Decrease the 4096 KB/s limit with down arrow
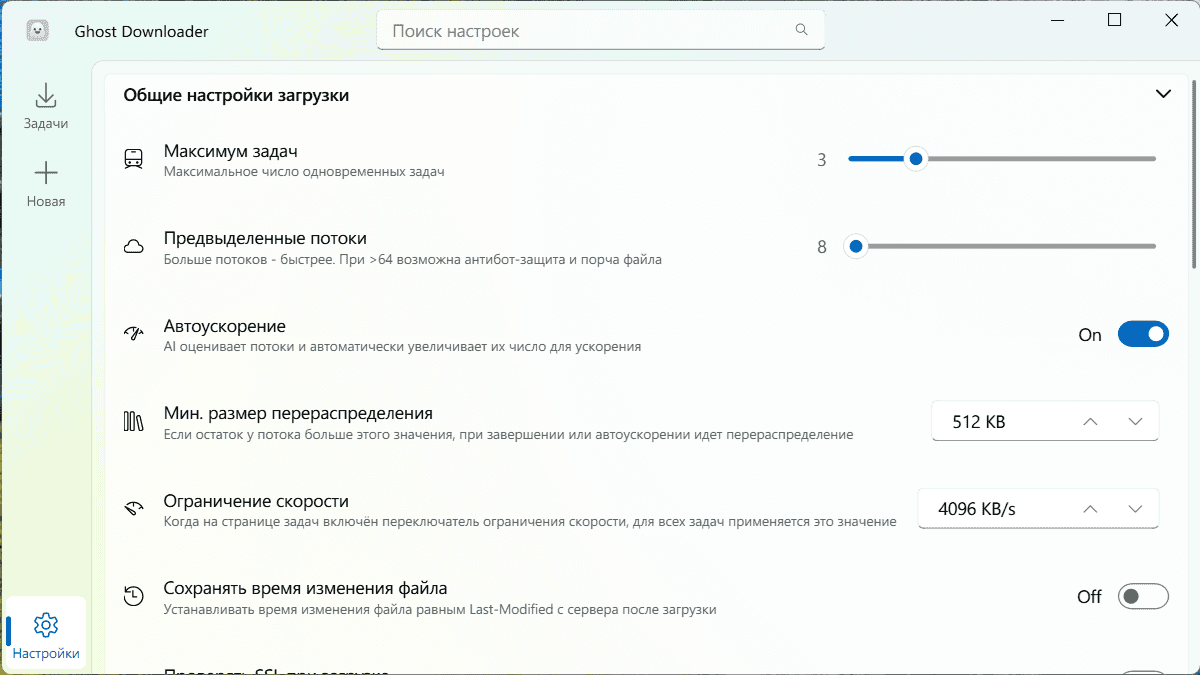1200x675 pixels. pos(1135,509)
